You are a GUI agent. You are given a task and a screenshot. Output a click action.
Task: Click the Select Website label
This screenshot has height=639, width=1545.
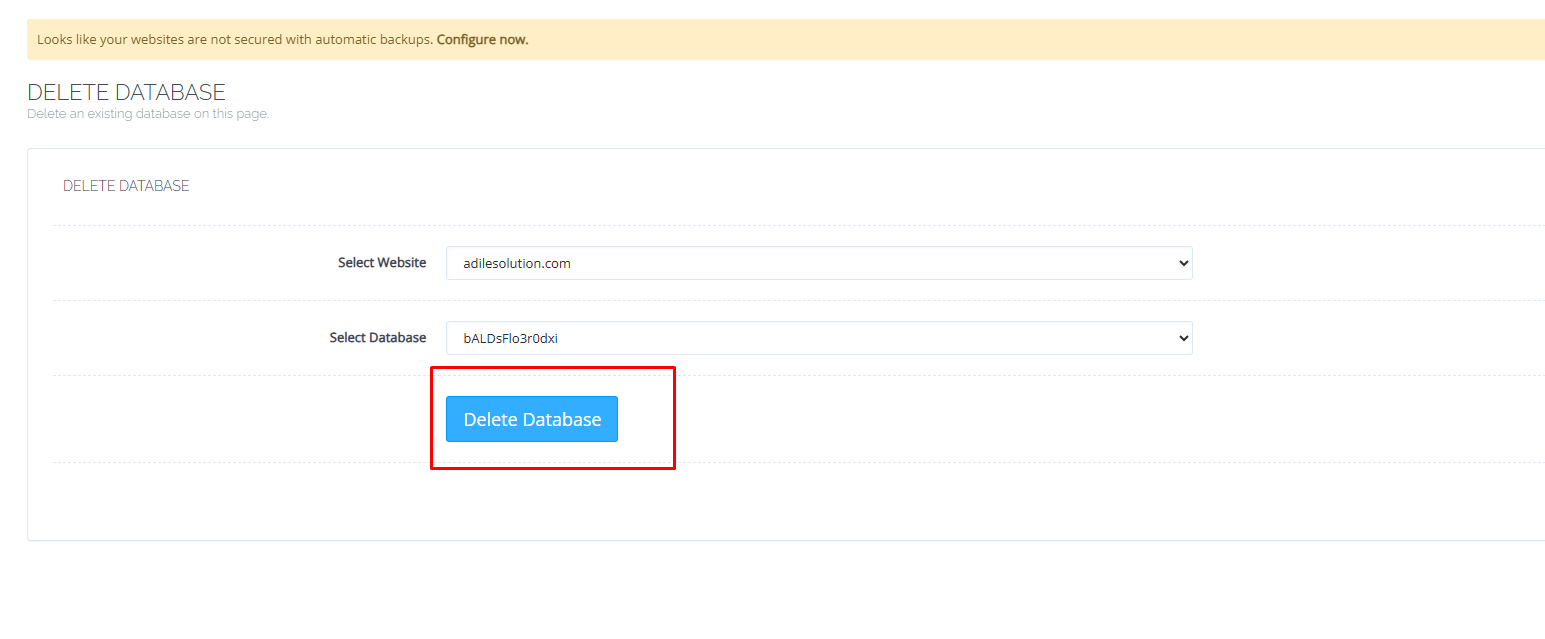click(382, 263)
